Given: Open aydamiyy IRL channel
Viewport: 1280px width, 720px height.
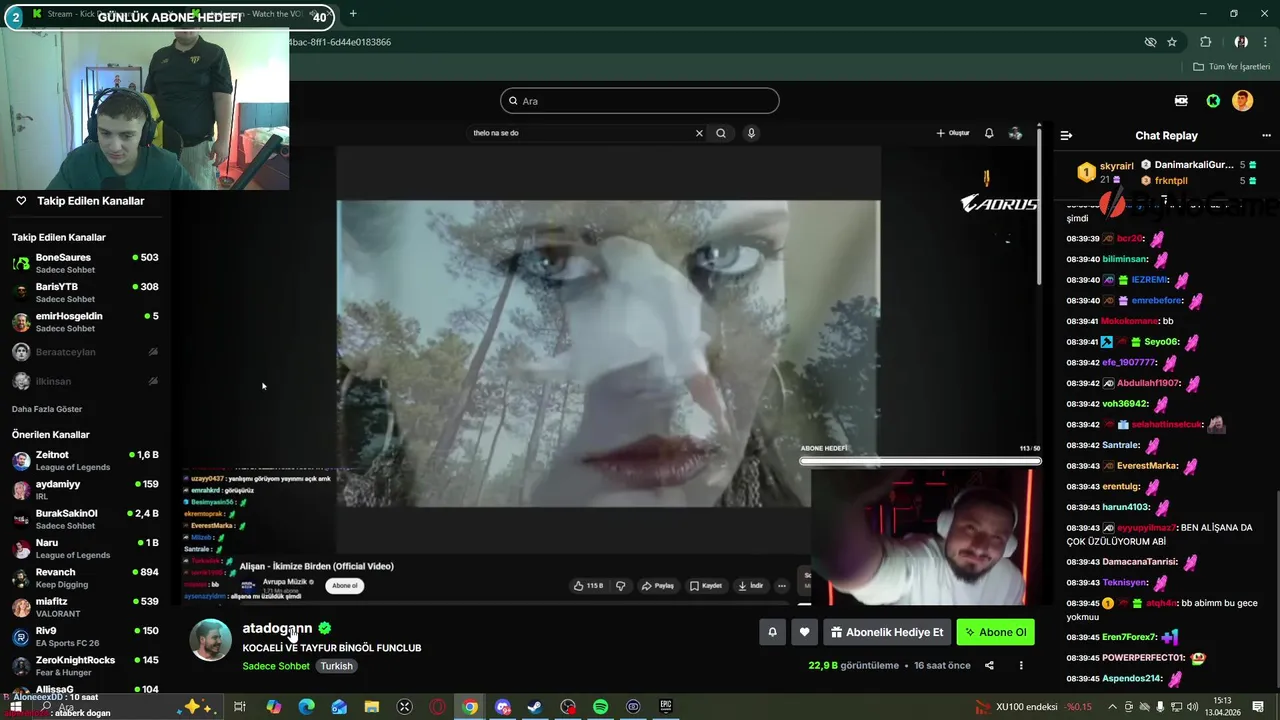Looking at the screenshot, I should click(x=85, y=490).
